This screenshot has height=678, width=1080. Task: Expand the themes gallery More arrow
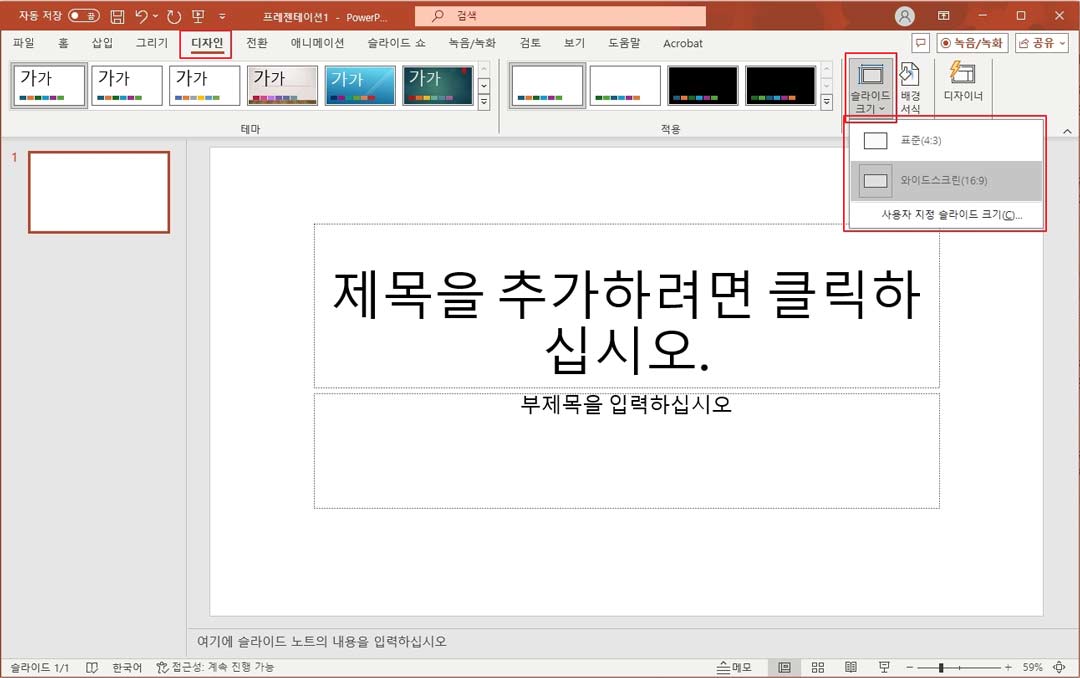point(484,101)
